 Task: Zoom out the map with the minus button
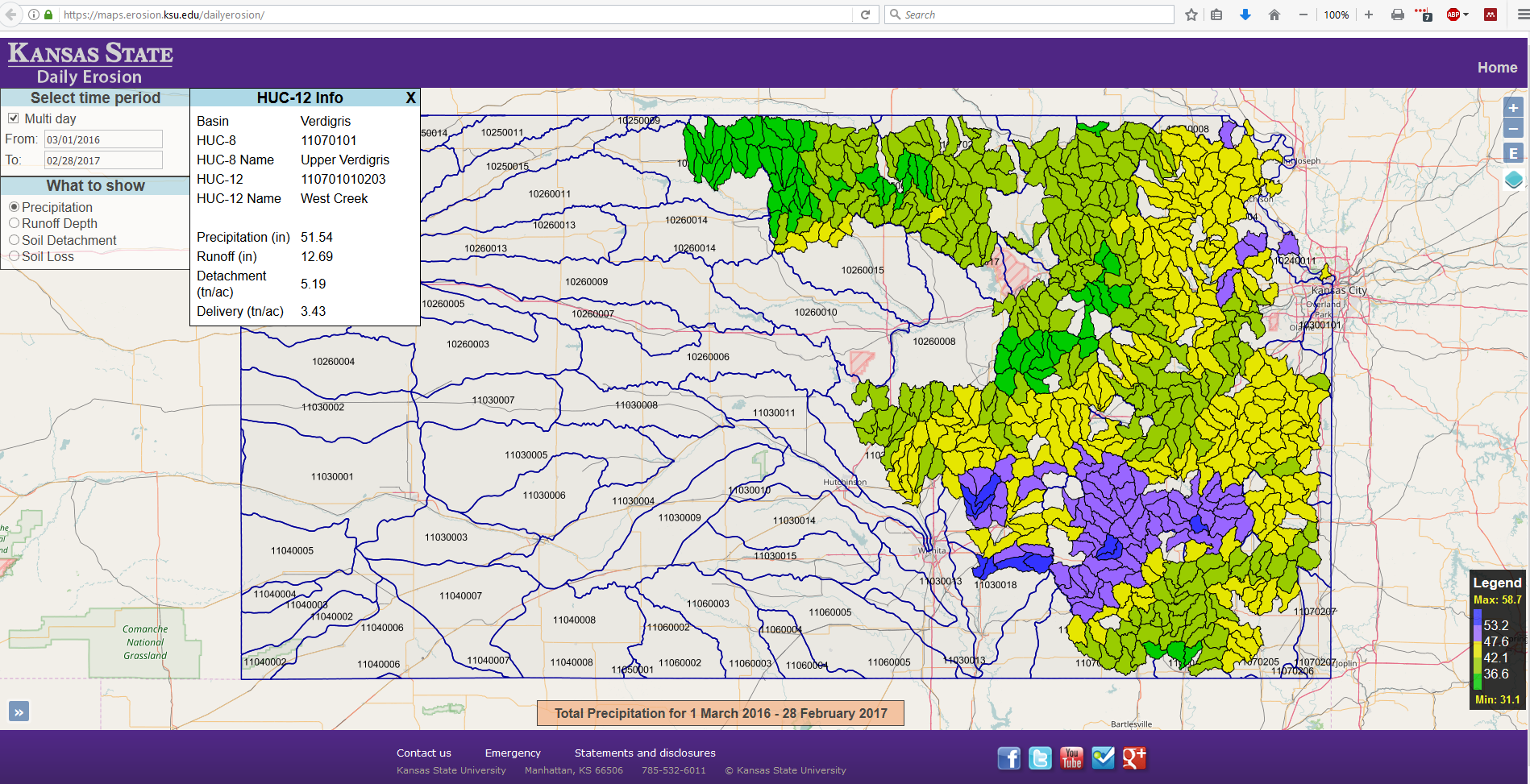pos(1513,128)
